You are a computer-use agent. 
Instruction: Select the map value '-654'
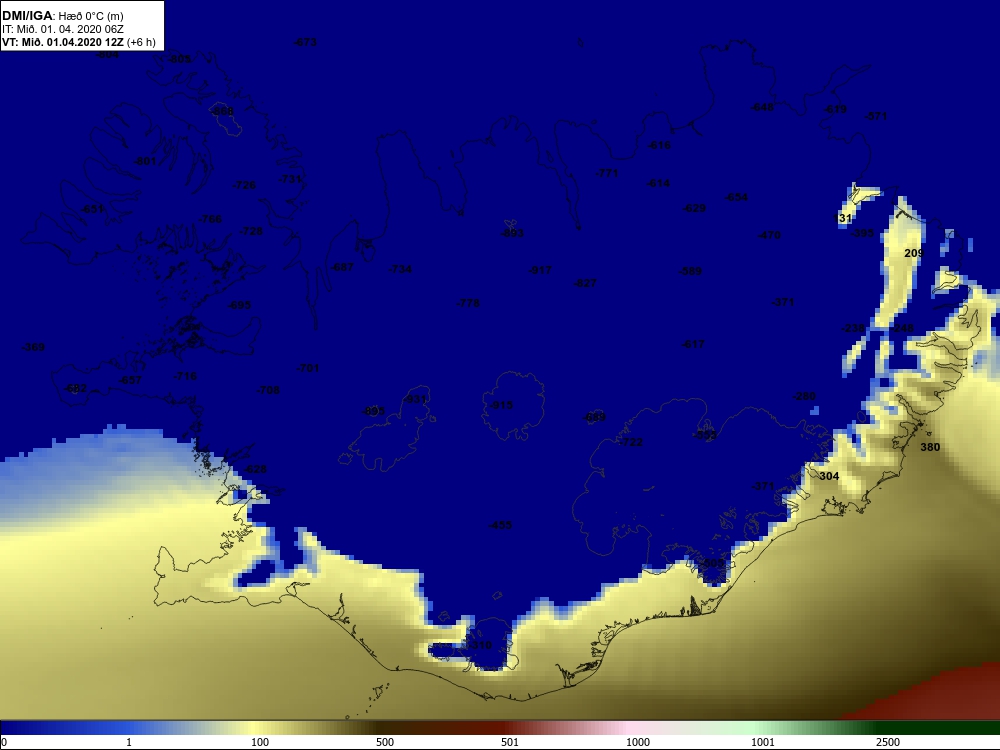[737, 197]
